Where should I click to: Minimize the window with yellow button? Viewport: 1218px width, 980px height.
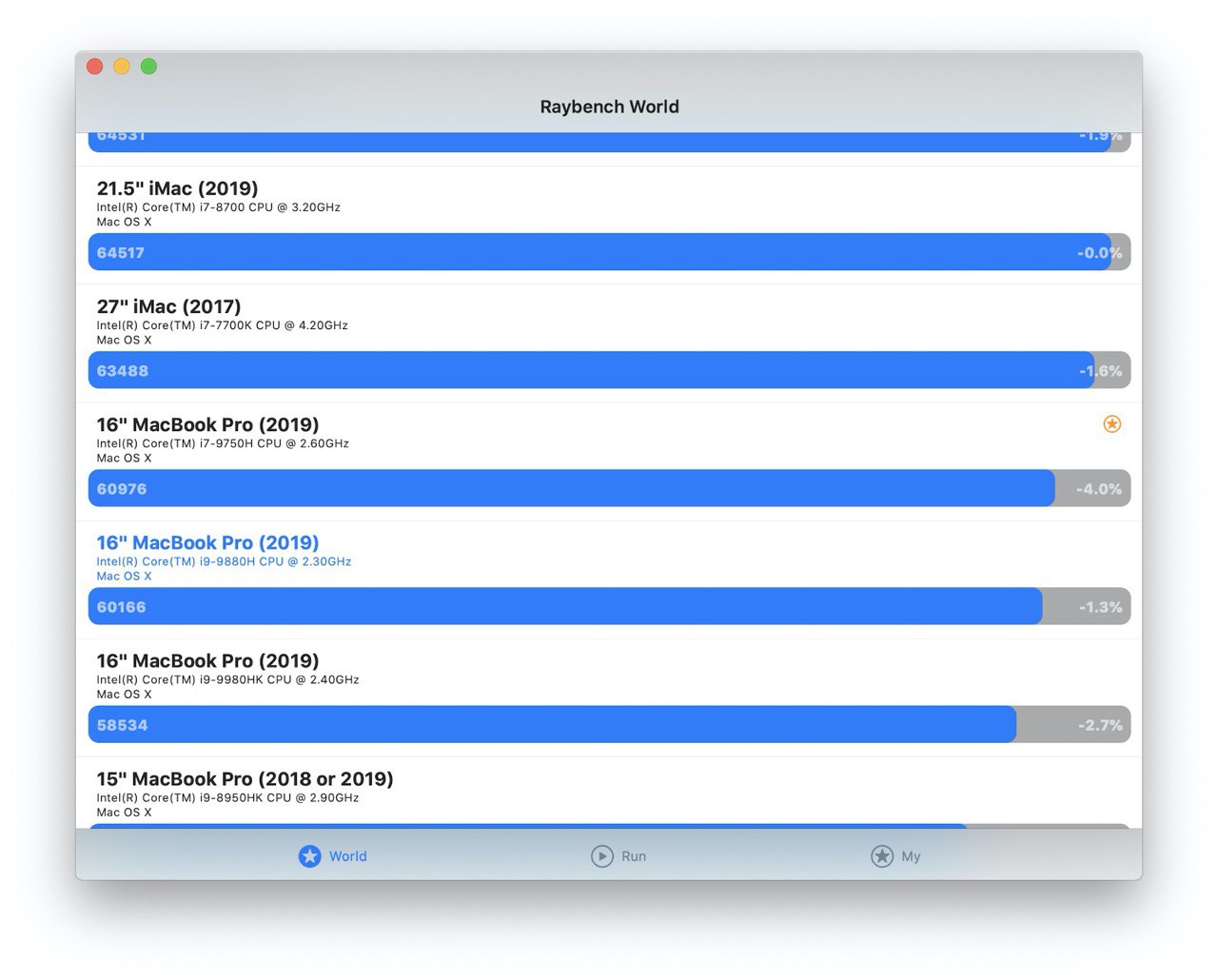pos(121,66)
